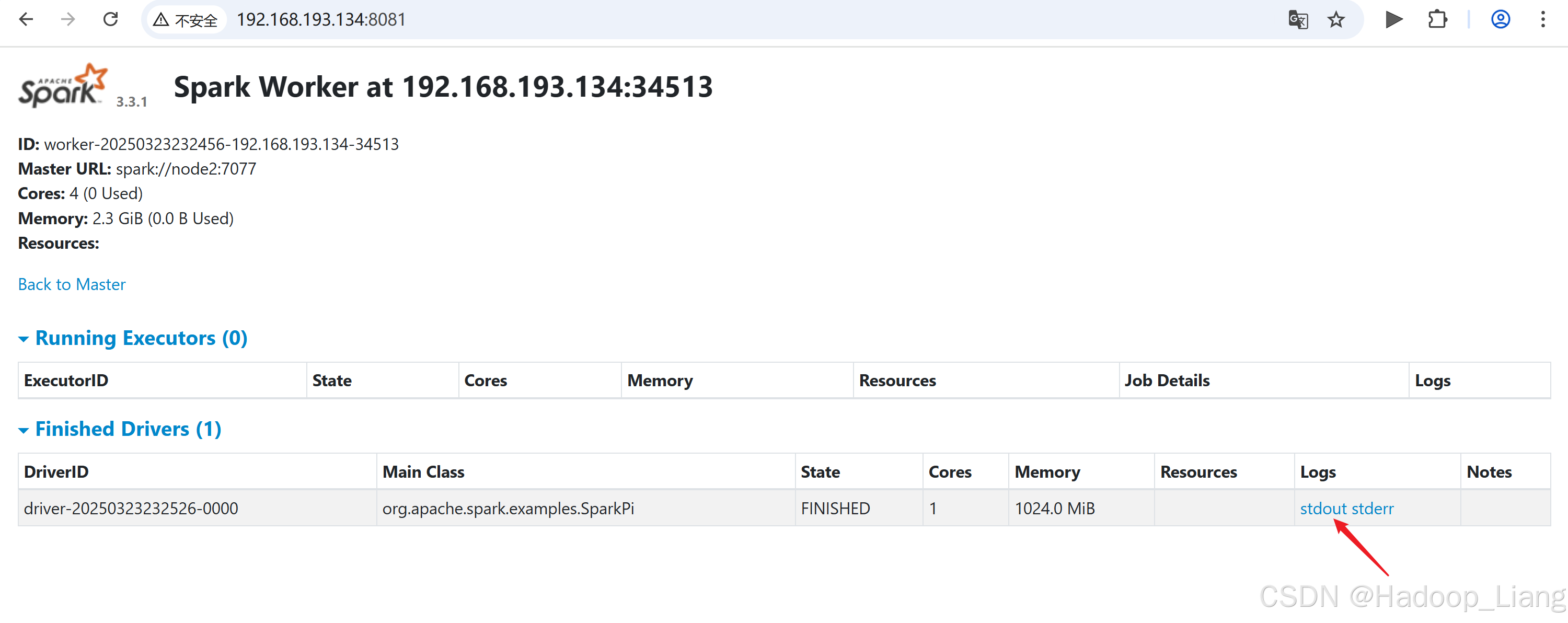The image size is (1568, 623).
Task: Click the browser forward arrow
Action: (x=68, y=19)
